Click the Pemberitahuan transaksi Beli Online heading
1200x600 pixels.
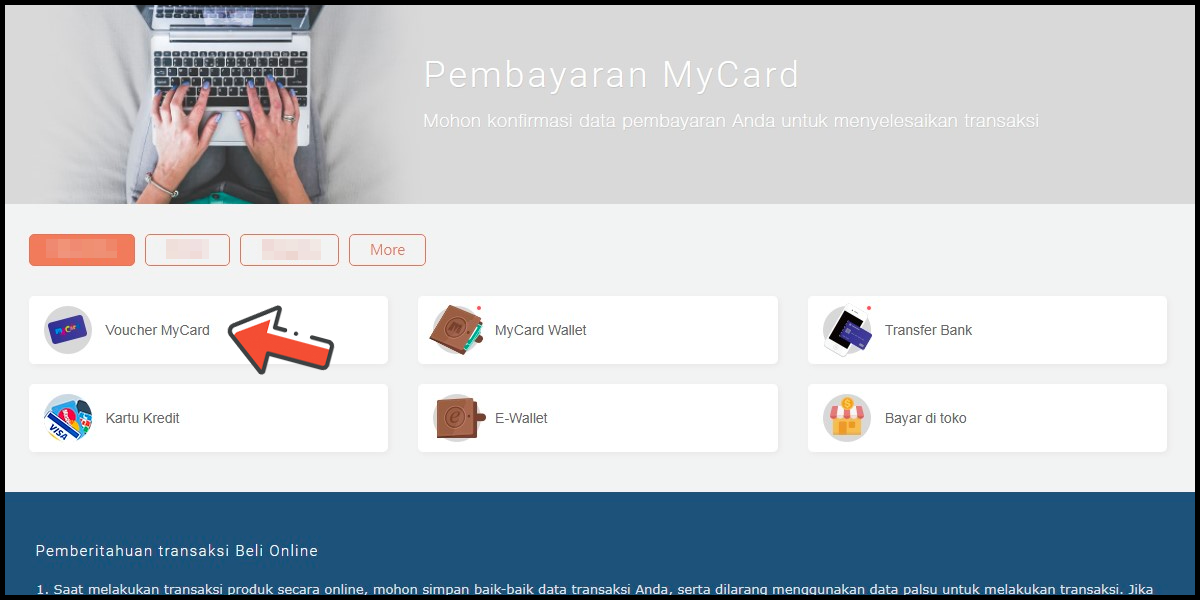pyautogui.click(x=176, y=551)
